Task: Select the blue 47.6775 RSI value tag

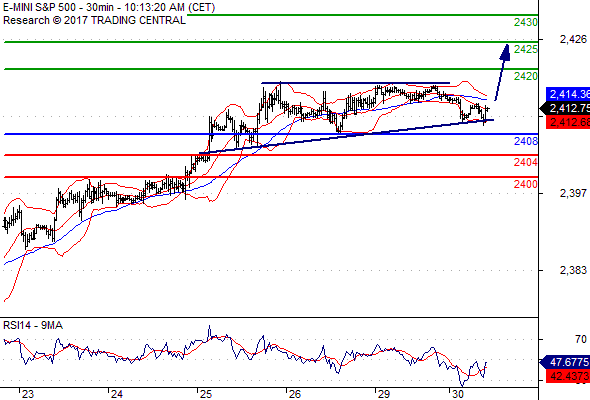Action: 566,362
